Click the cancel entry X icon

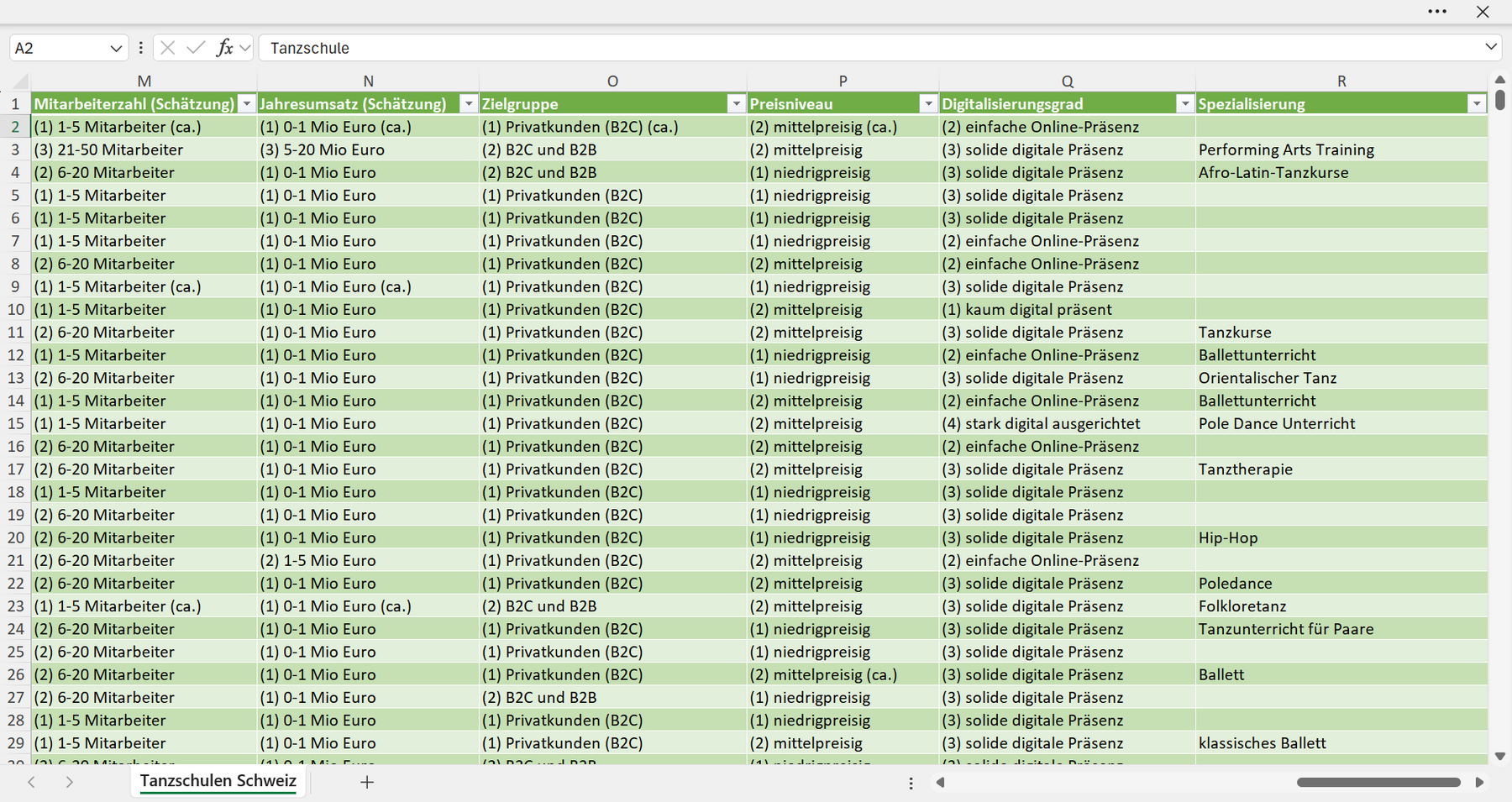coord(168,48)
